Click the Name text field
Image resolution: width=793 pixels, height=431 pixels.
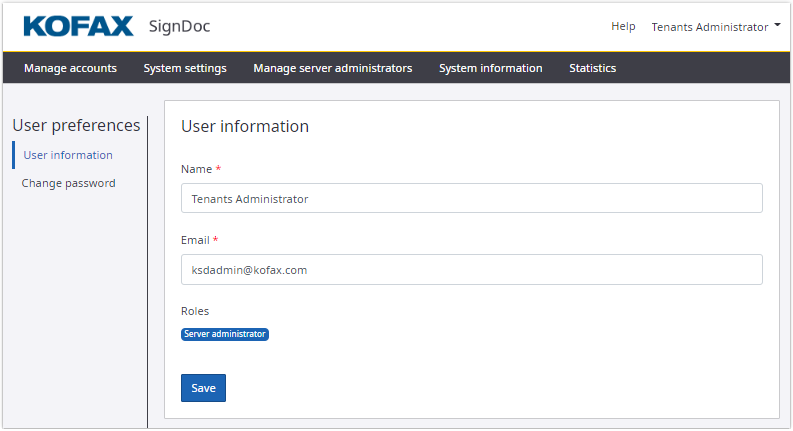tap(471, 198)
